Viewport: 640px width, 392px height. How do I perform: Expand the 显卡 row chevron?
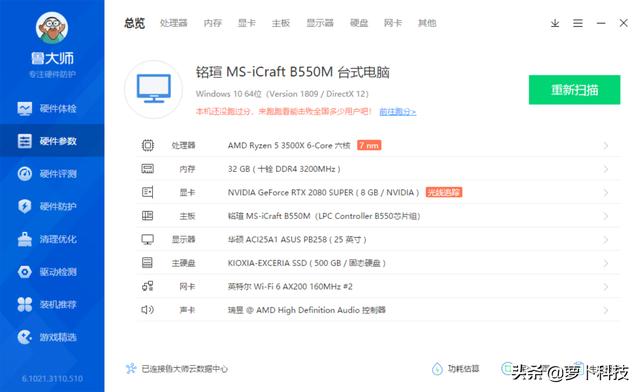(x=606, y=192)
